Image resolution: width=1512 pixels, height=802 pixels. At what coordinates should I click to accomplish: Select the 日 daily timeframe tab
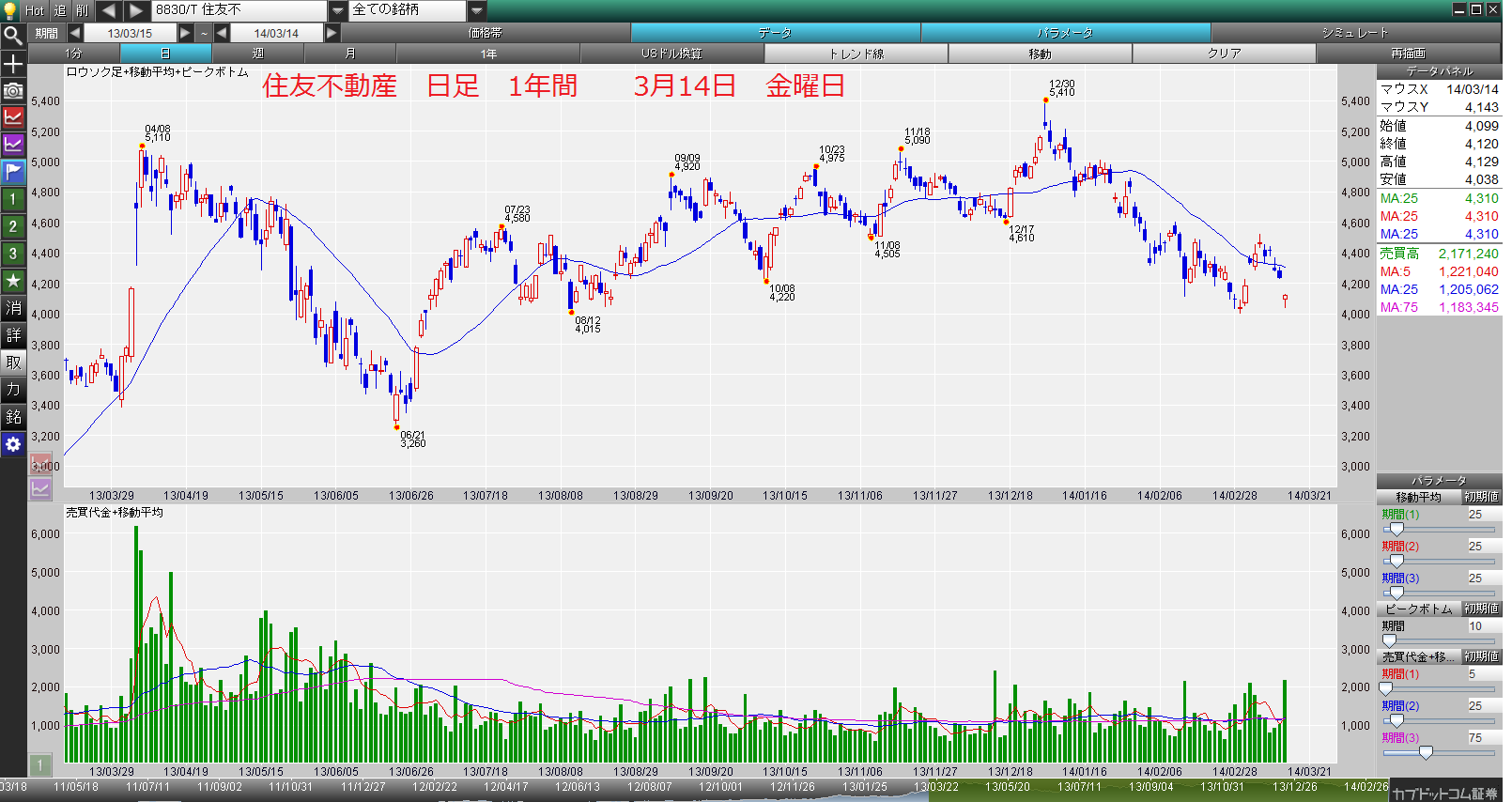point(165,54)
